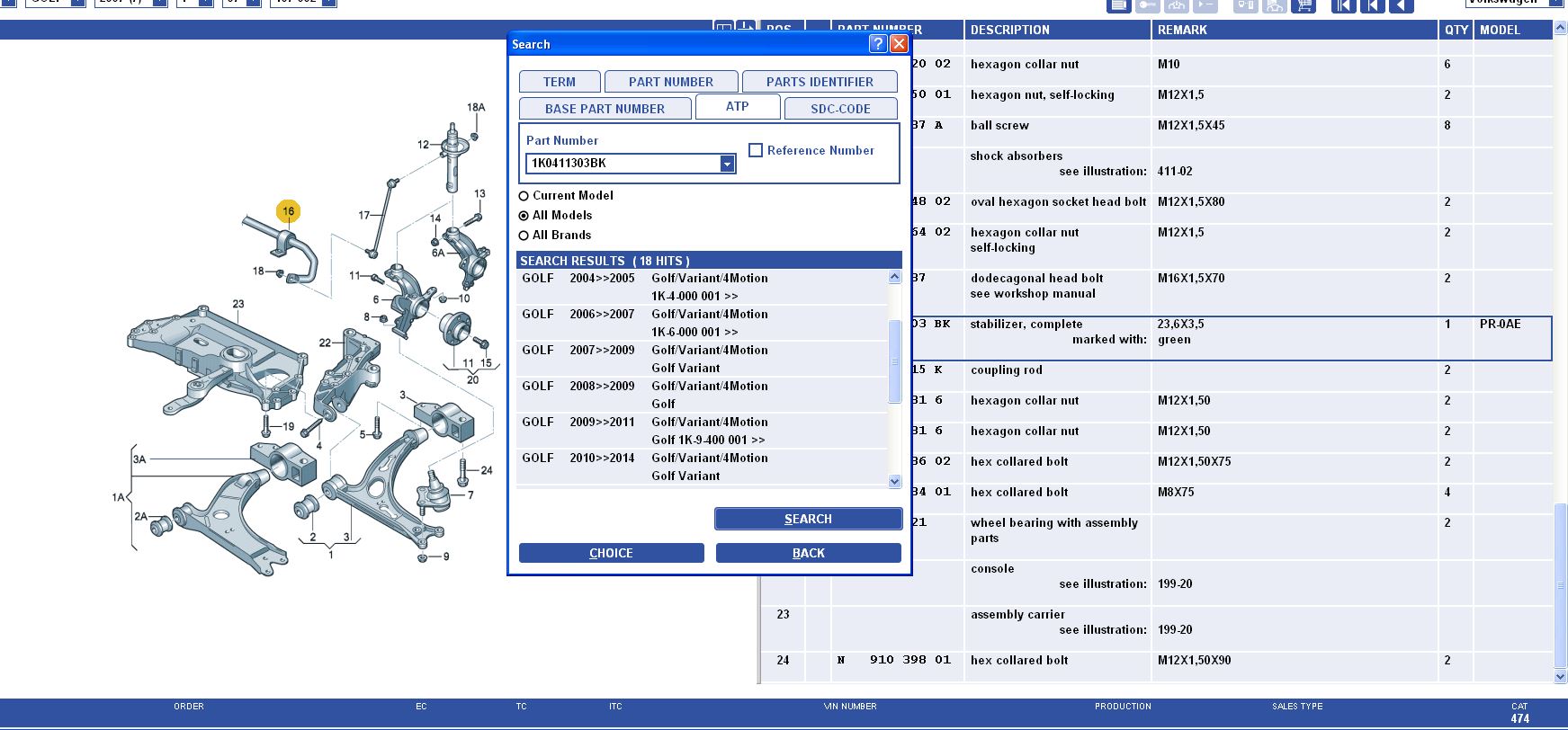Image resolution: width=1568 pixels, height=730 pixels.
Task: Select 'oval hexagon socket head bolt' row
Action: tap(1157, 209)
